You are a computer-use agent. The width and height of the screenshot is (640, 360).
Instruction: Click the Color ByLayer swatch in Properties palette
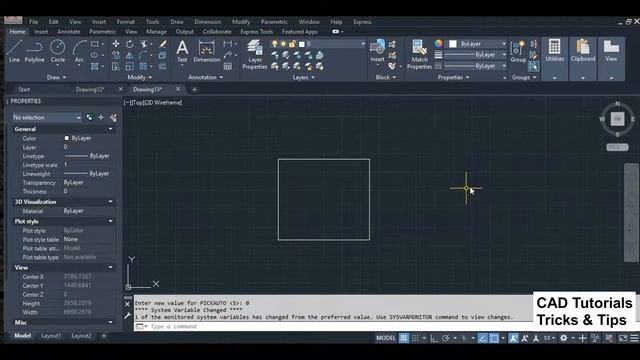pos(67,138)
